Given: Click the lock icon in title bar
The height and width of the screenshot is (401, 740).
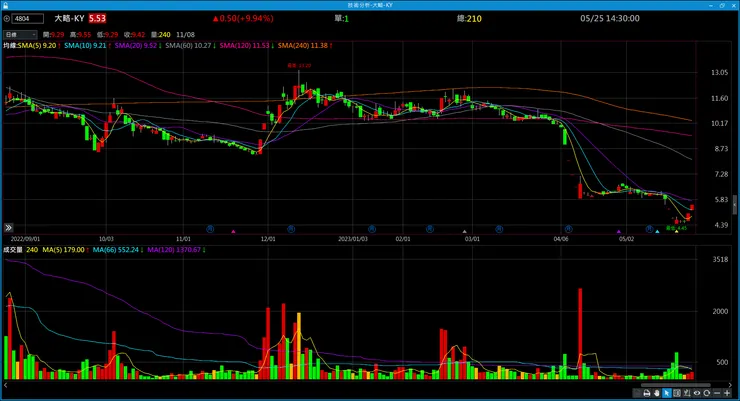Looking at the screenshot, I should [x=5, y=5].
